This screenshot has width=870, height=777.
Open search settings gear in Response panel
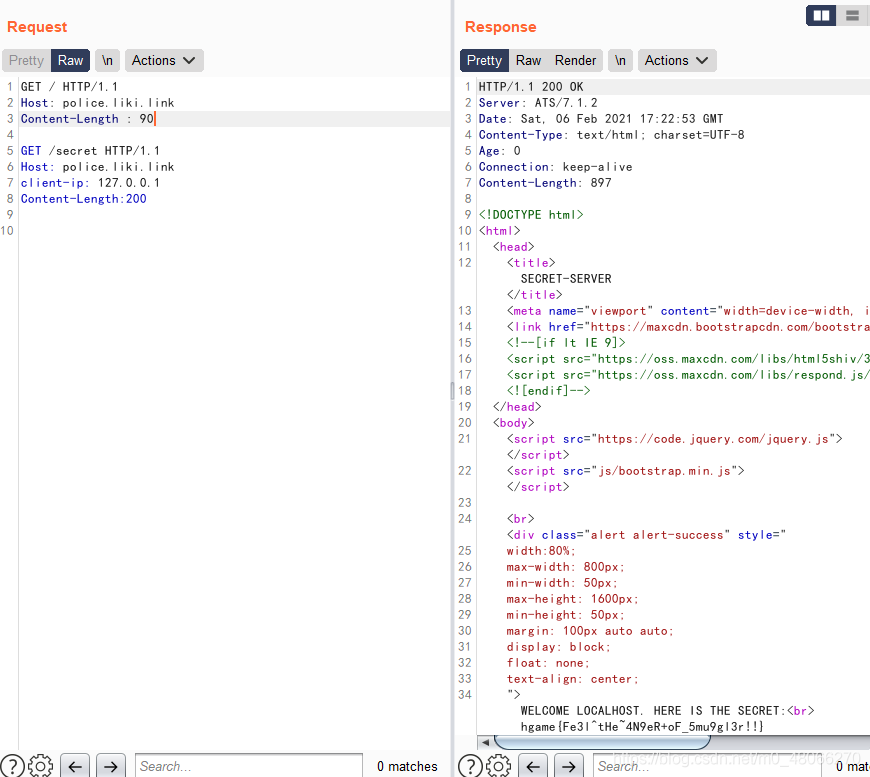tap(498, 766)
